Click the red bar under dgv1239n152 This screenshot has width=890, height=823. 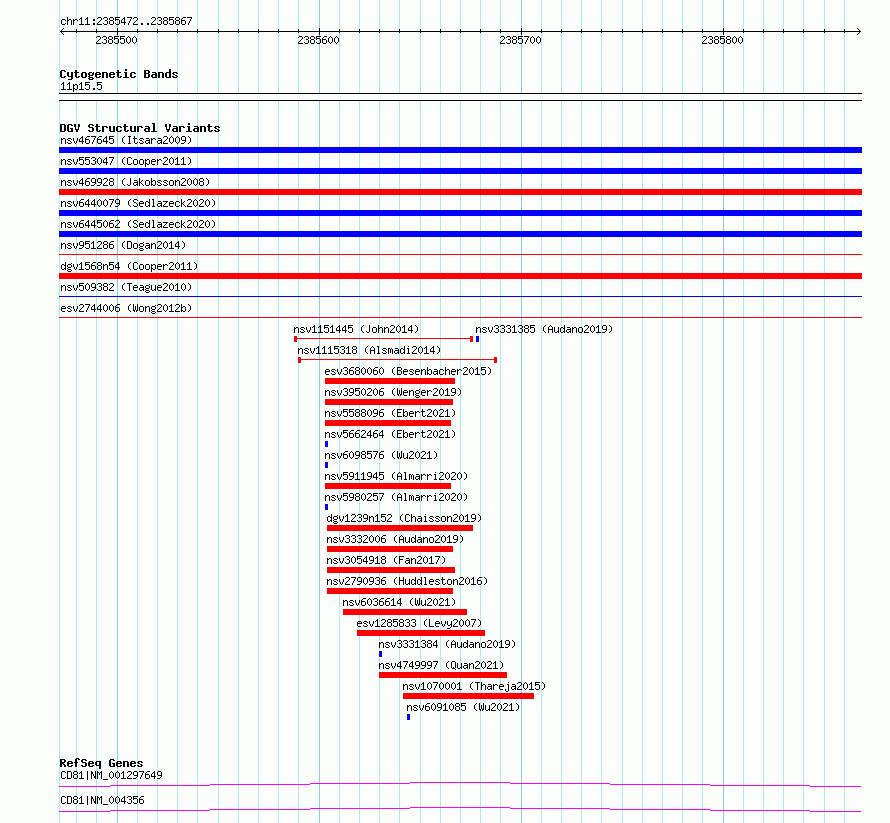point(400,528)
